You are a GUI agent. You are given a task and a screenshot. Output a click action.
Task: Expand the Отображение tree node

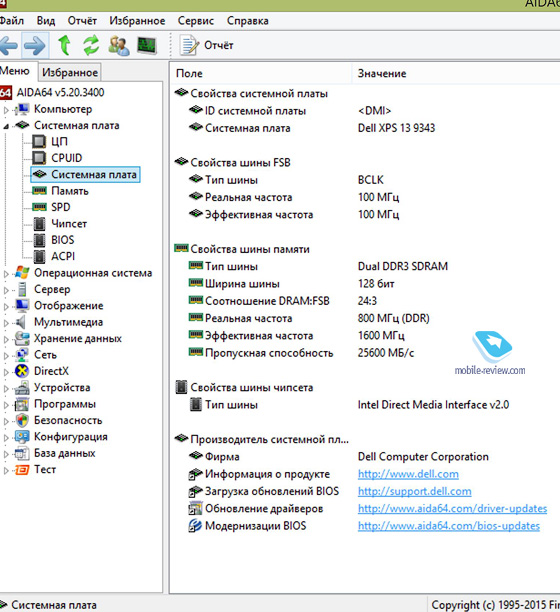pos(6,307)
